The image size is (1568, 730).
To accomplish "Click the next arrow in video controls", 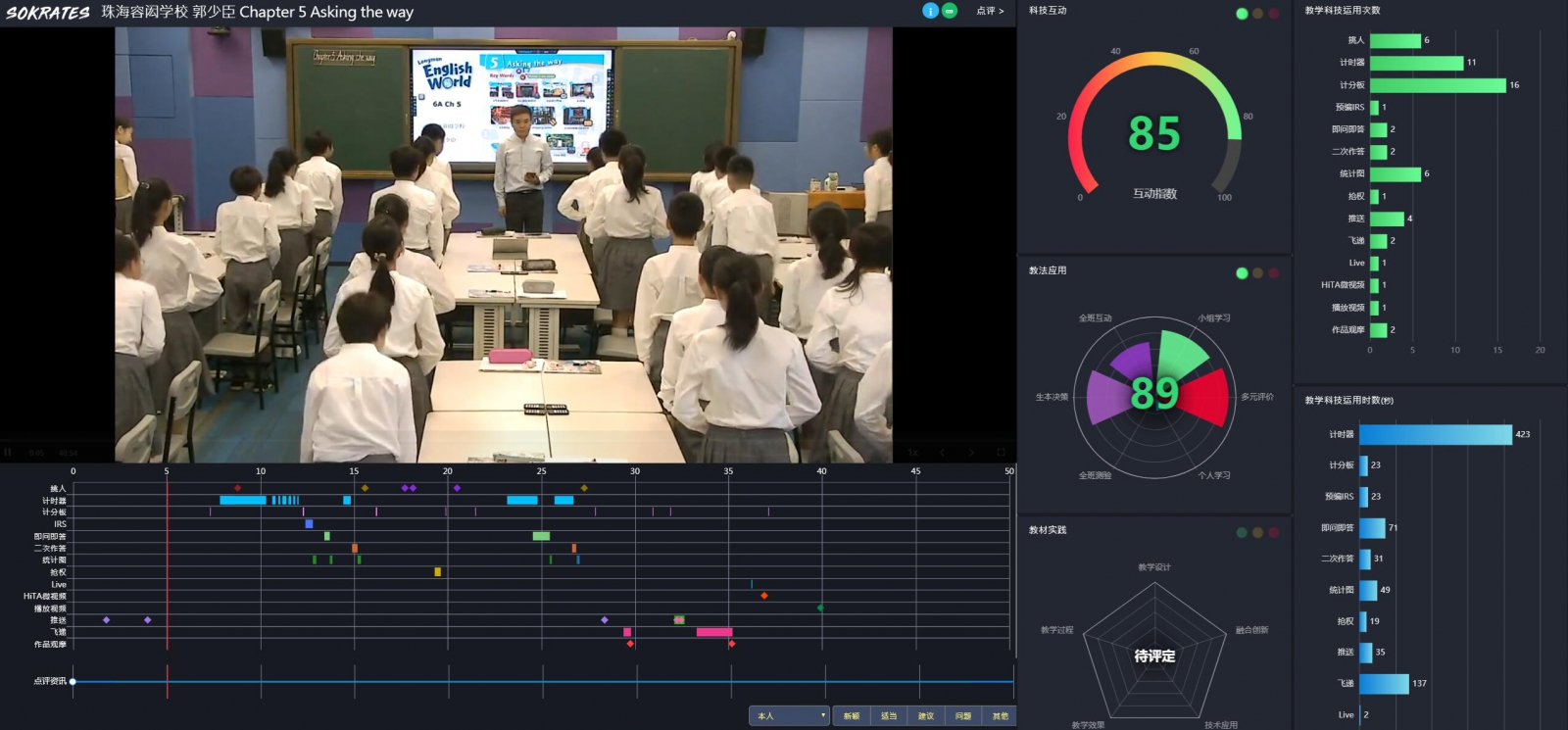I will 971,453.
